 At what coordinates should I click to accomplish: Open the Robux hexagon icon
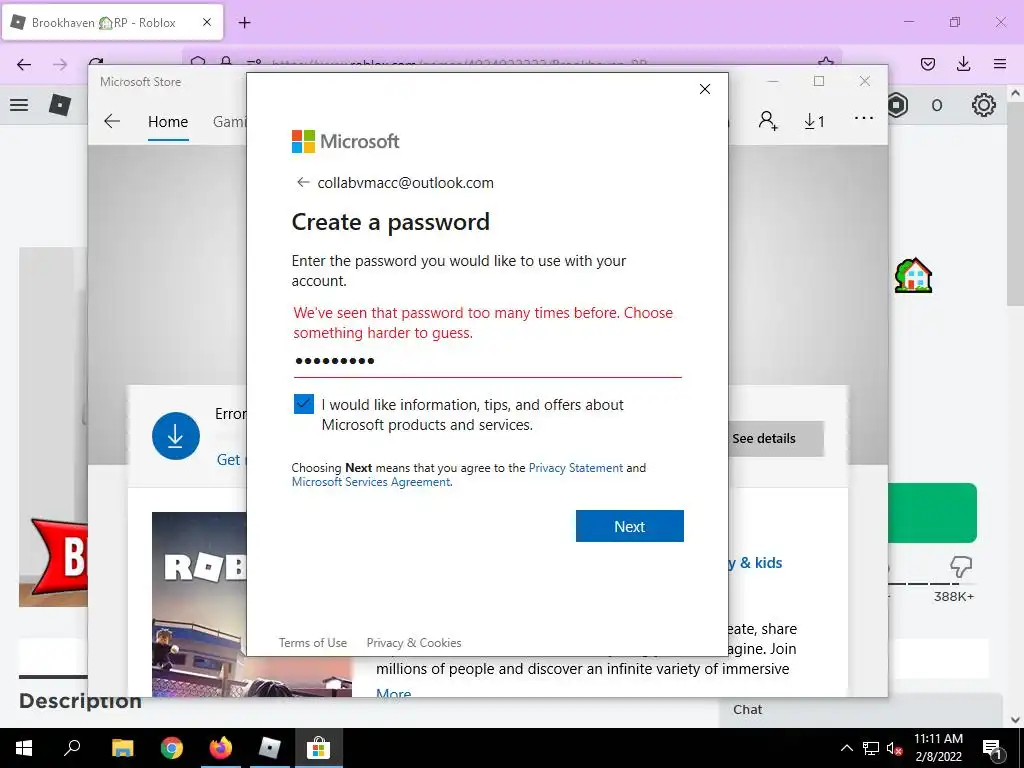tap(899, 105)
